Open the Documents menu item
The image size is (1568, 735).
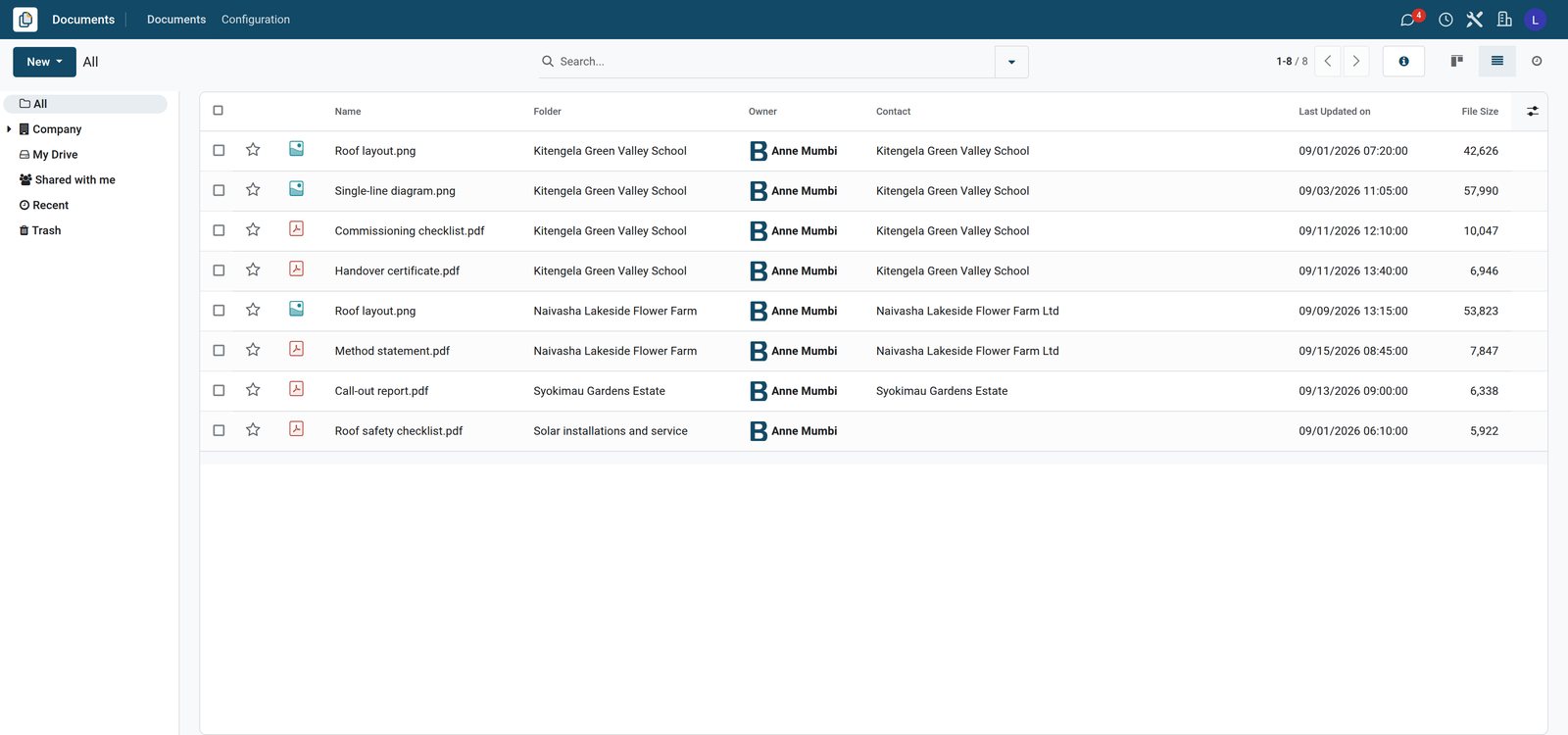click(x=176, y=20)
